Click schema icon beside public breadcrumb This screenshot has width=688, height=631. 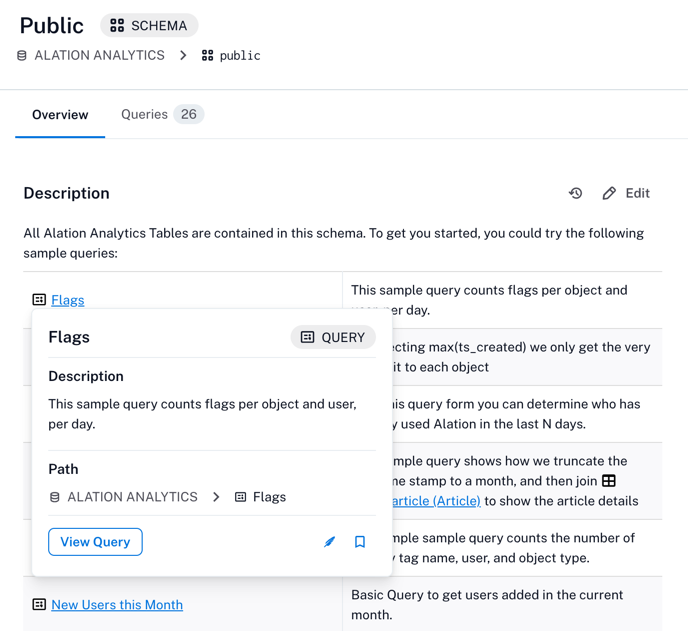[x=208, y=55]
